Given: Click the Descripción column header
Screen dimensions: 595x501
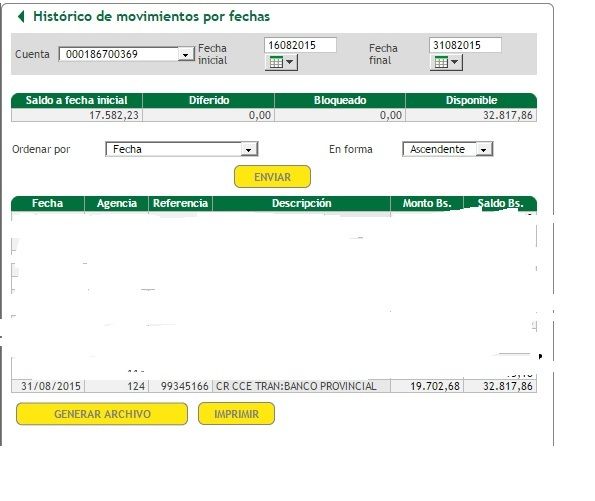Looking at the screenshot, I should coord(302,203).
